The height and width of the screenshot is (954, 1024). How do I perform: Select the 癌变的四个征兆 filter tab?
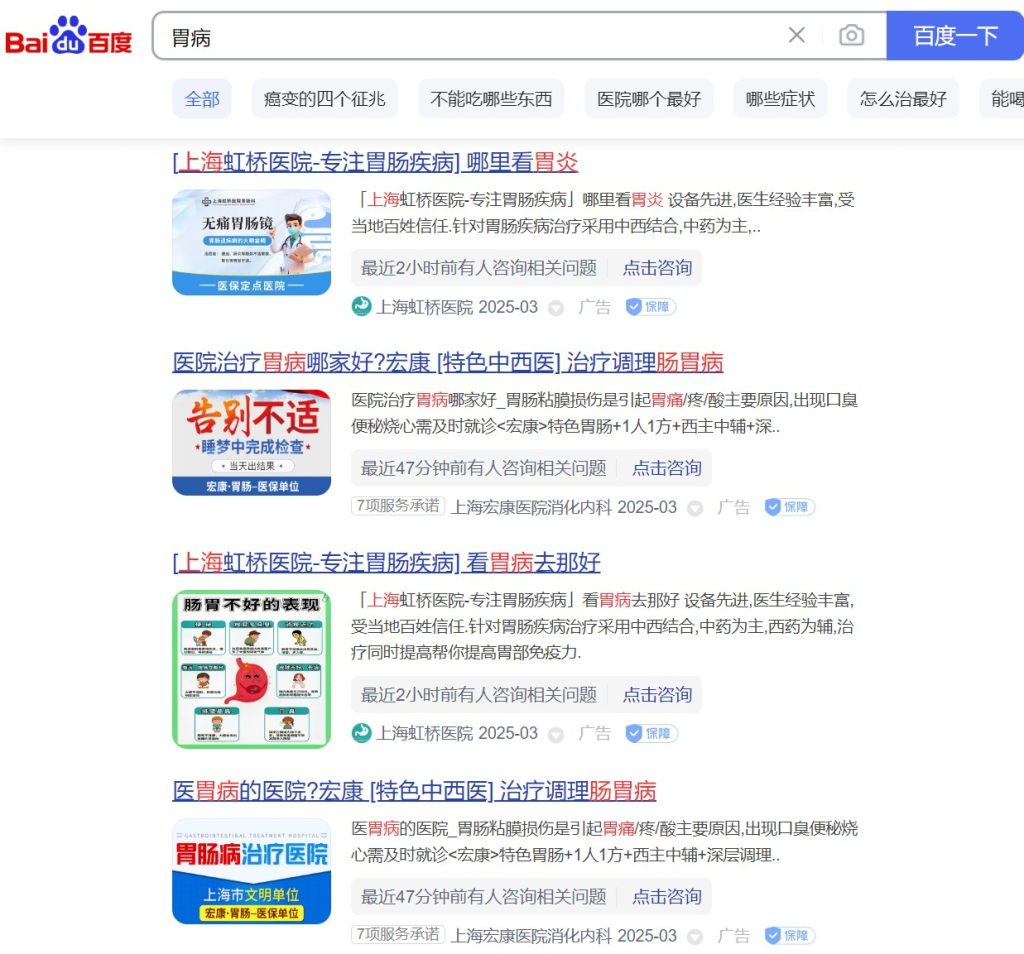tap(325, 99)
